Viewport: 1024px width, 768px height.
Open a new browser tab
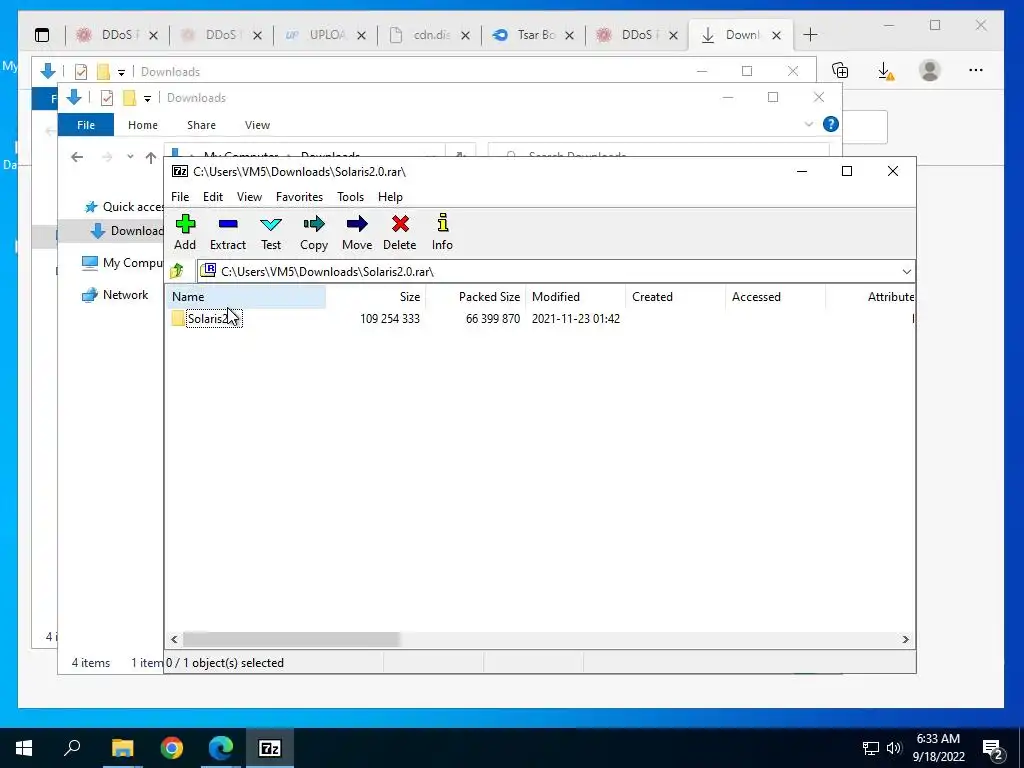(810, 35)
